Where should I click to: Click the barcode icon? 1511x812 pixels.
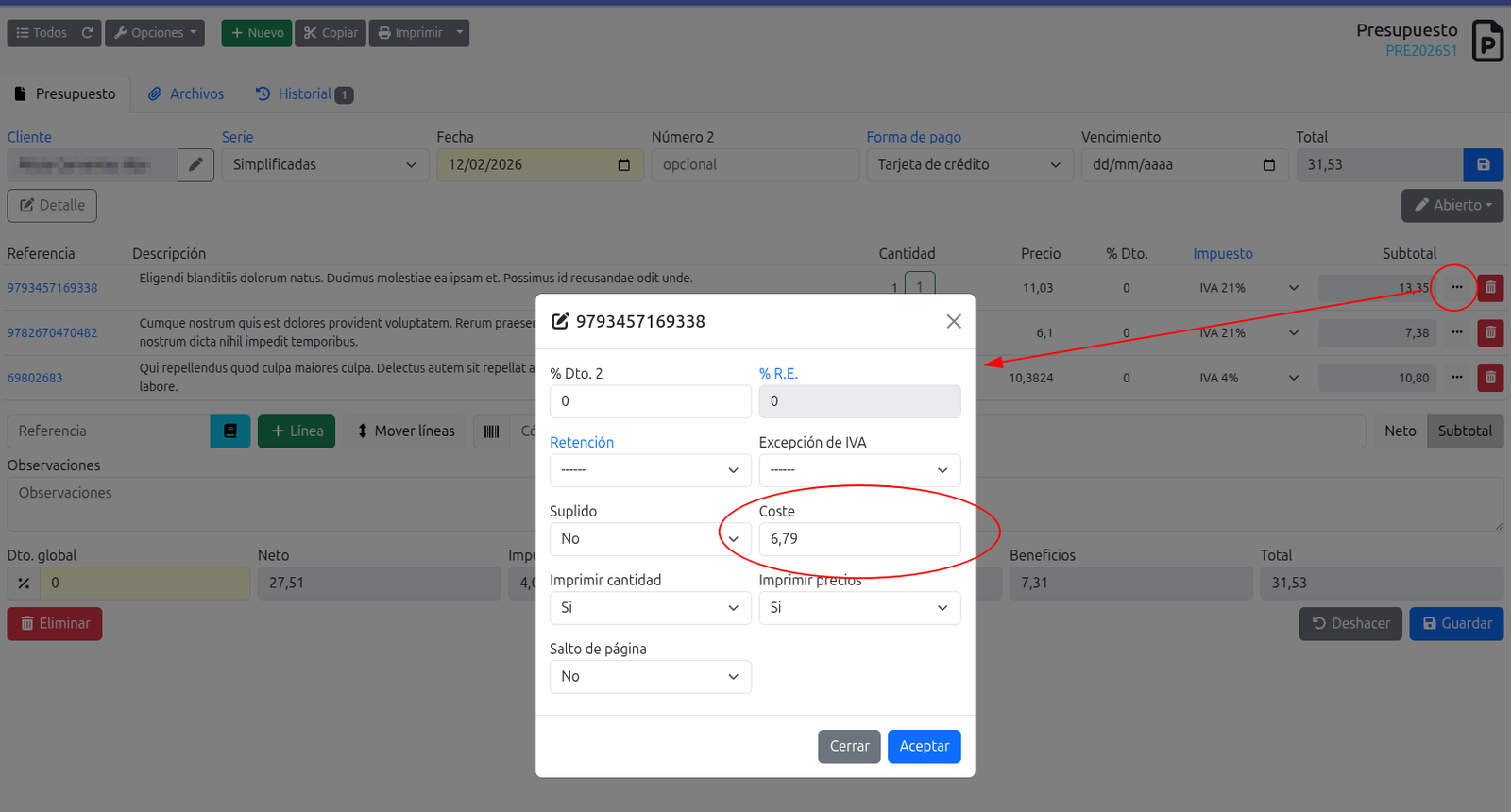point(492,431)
